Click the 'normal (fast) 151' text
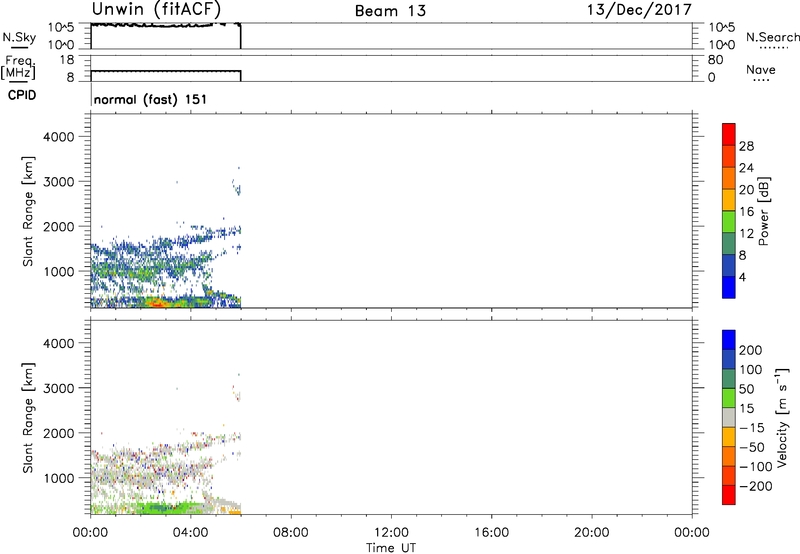 coord(151,99)
